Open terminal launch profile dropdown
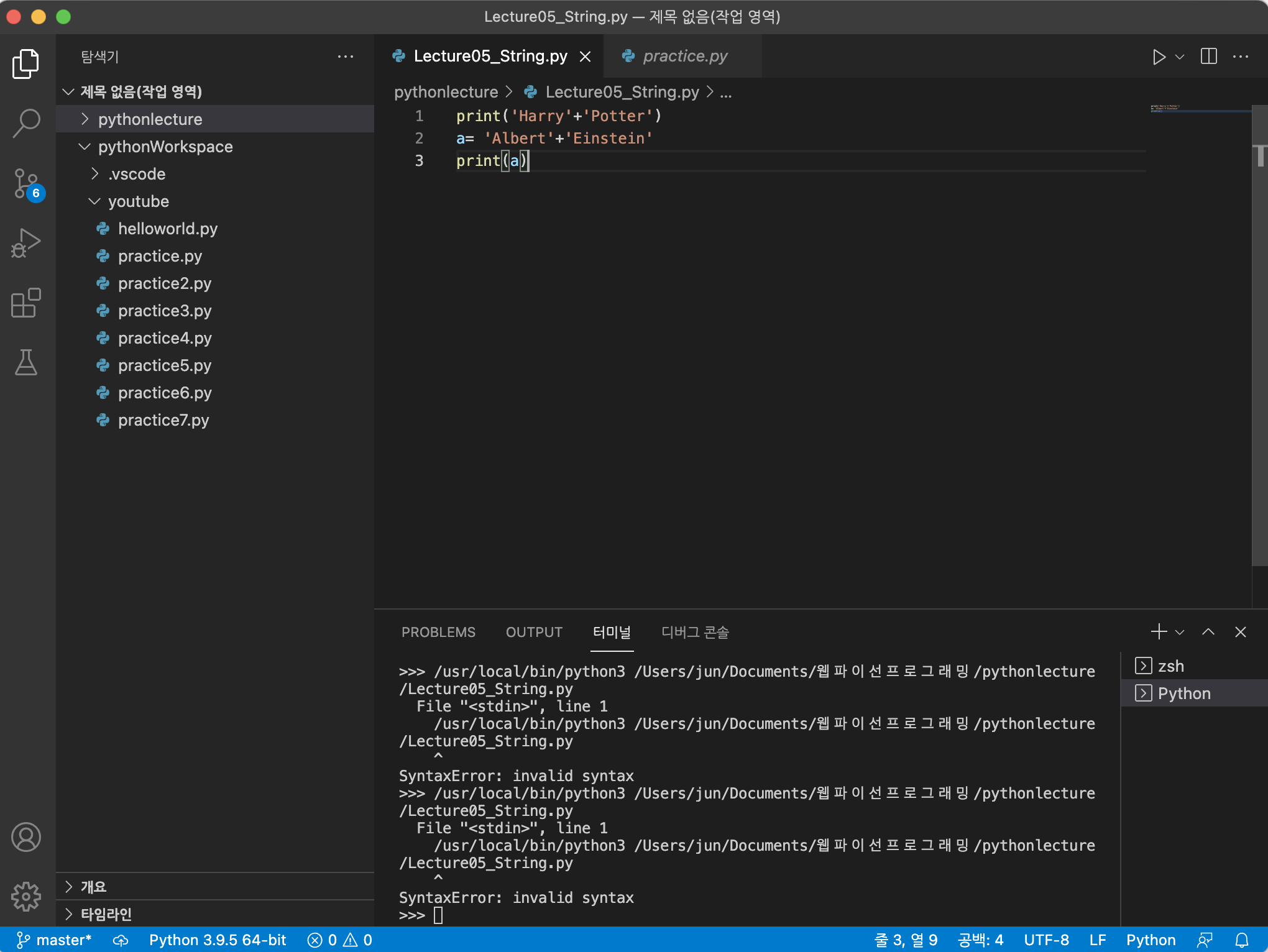This screenshot has height=952, width=1268. [1180, 633]
